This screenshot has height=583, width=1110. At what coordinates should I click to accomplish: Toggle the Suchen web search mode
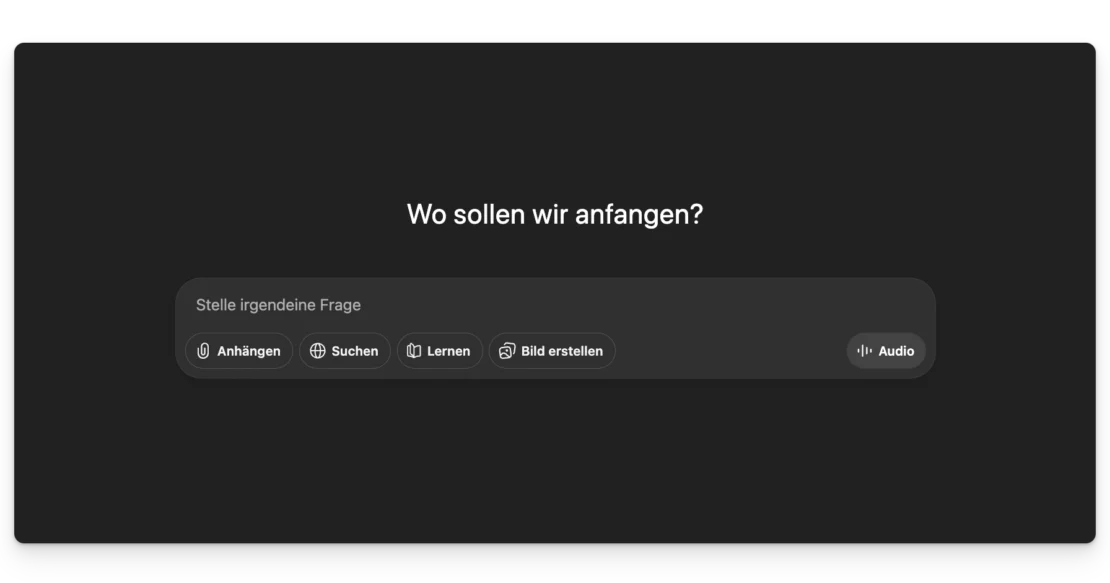345,351
